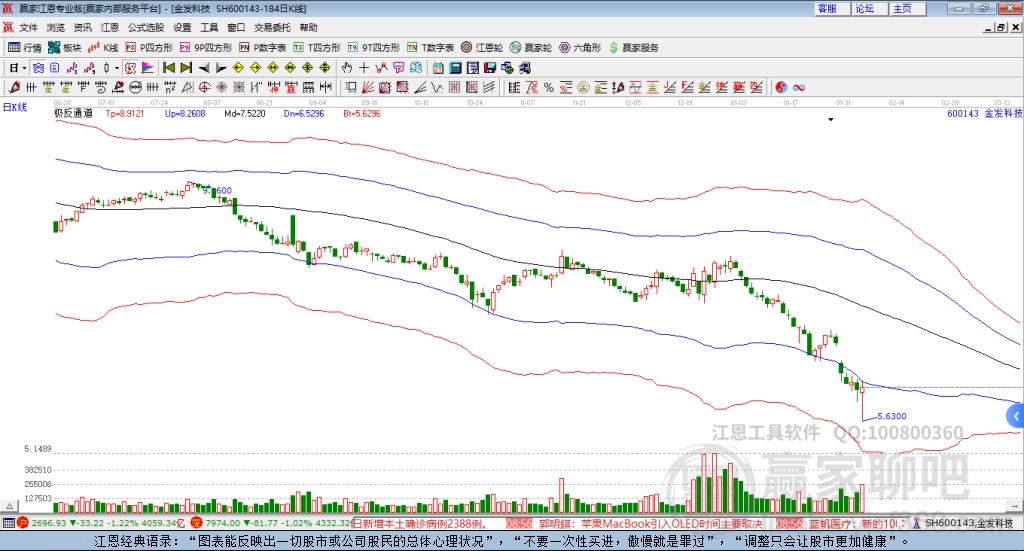Click the 客服 button in title bar
Viewport: 1024px width, 551px height.
831,8
